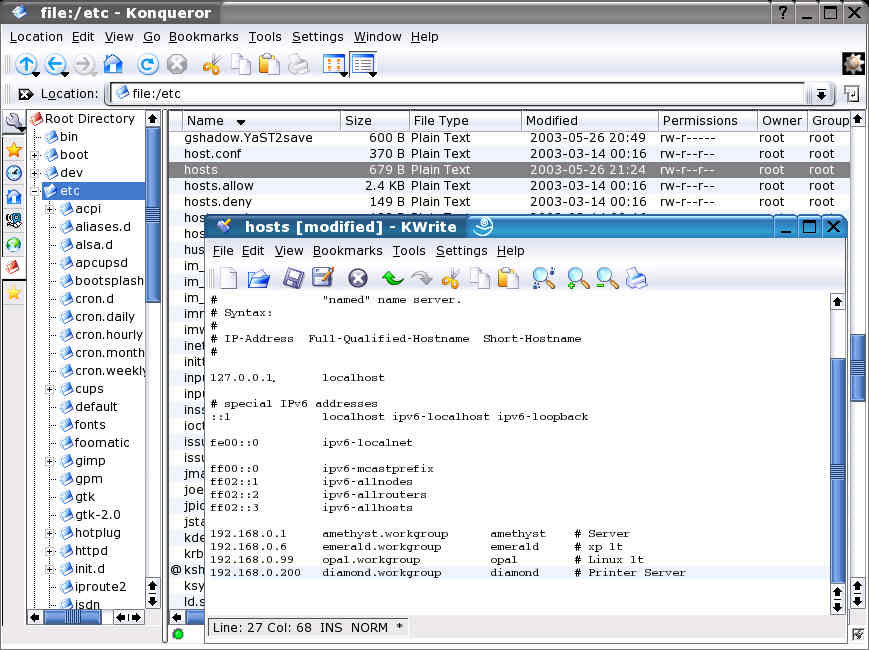This screenshot has width=869, height=650.
Task: Click the folder tree horizontal scrollbar handle
Action: (73, 617)
